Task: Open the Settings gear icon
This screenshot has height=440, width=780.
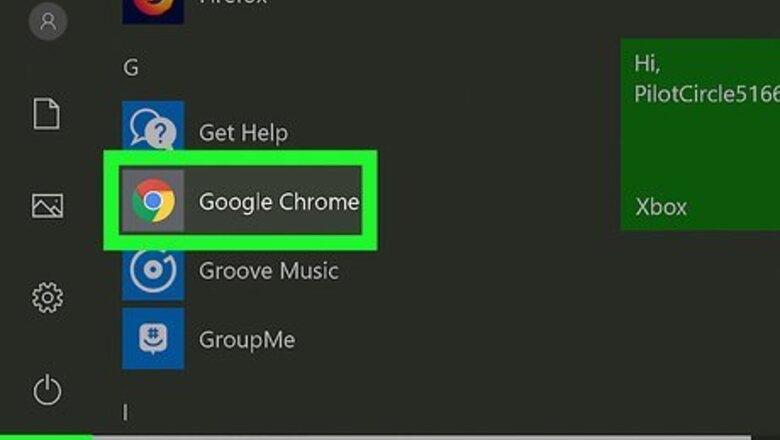Action: coord(47,298)
